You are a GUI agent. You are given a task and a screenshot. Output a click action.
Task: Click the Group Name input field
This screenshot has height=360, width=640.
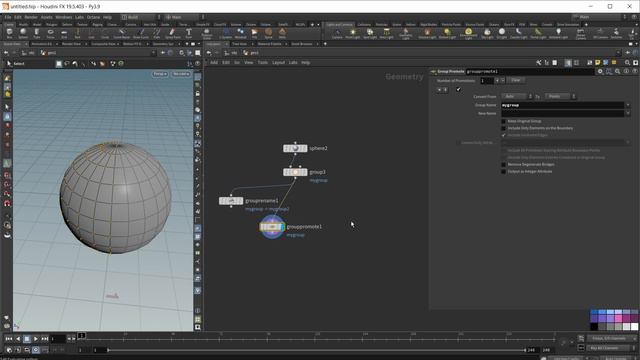[563, 105]
